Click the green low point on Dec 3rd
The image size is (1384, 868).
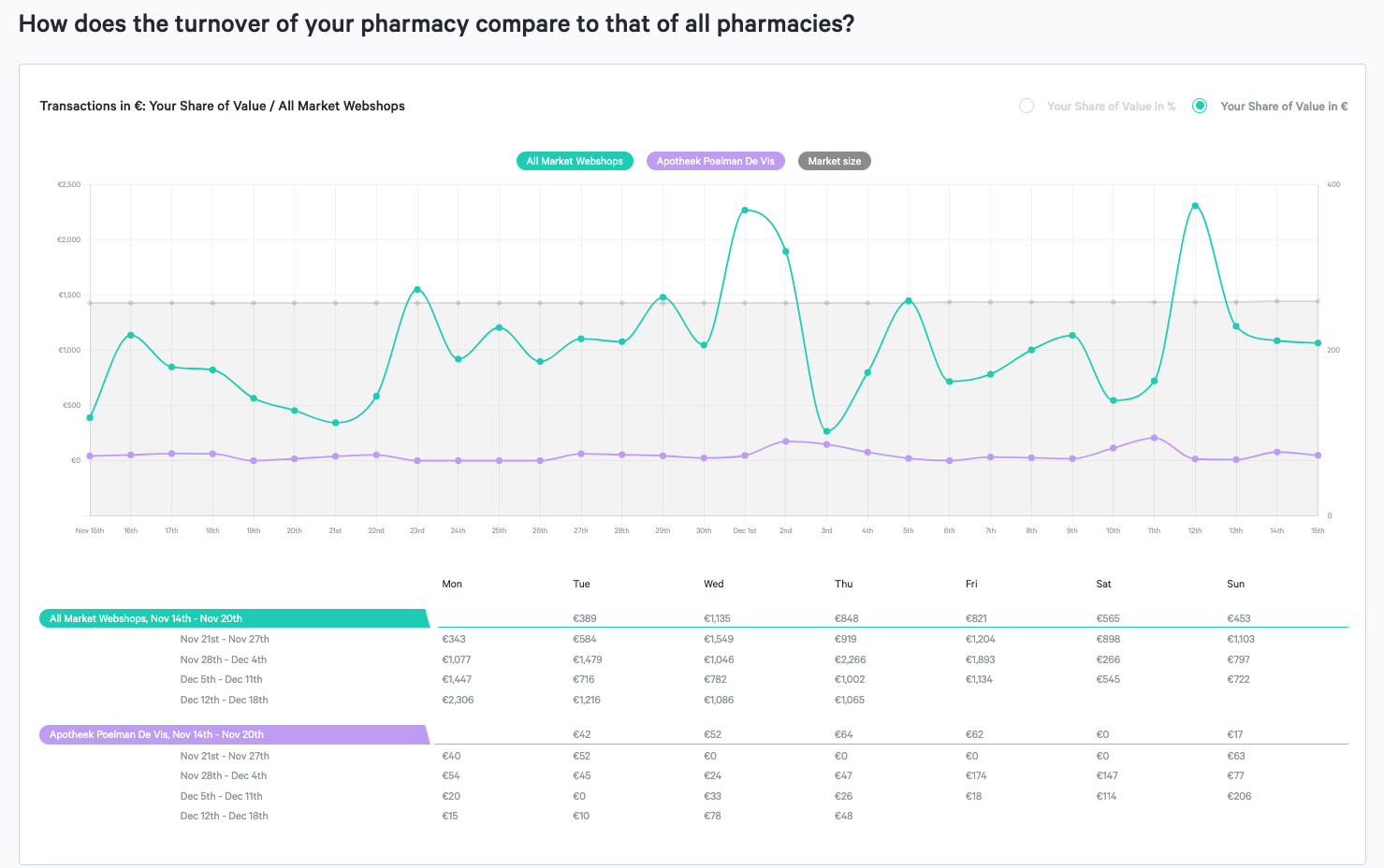(x=826, y=431)
